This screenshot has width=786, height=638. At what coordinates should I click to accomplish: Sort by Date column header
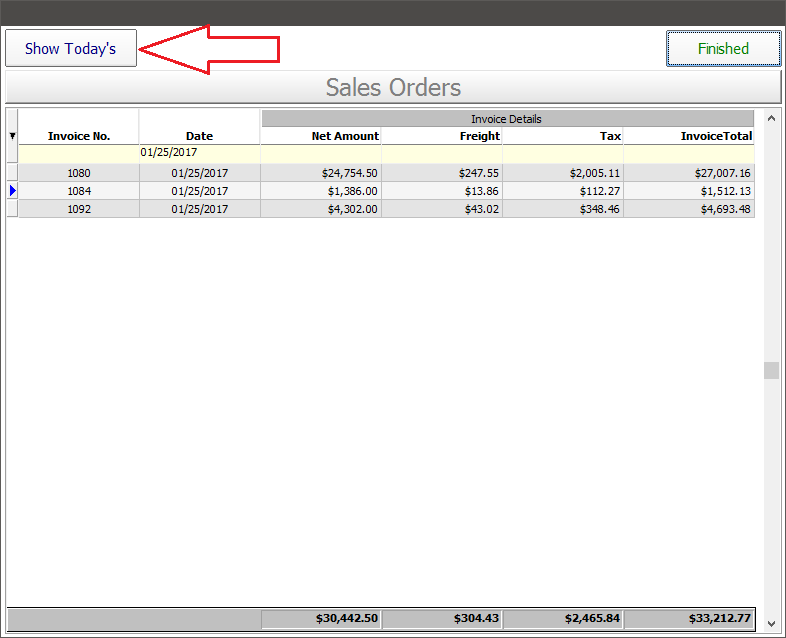(x=199, y=136)
